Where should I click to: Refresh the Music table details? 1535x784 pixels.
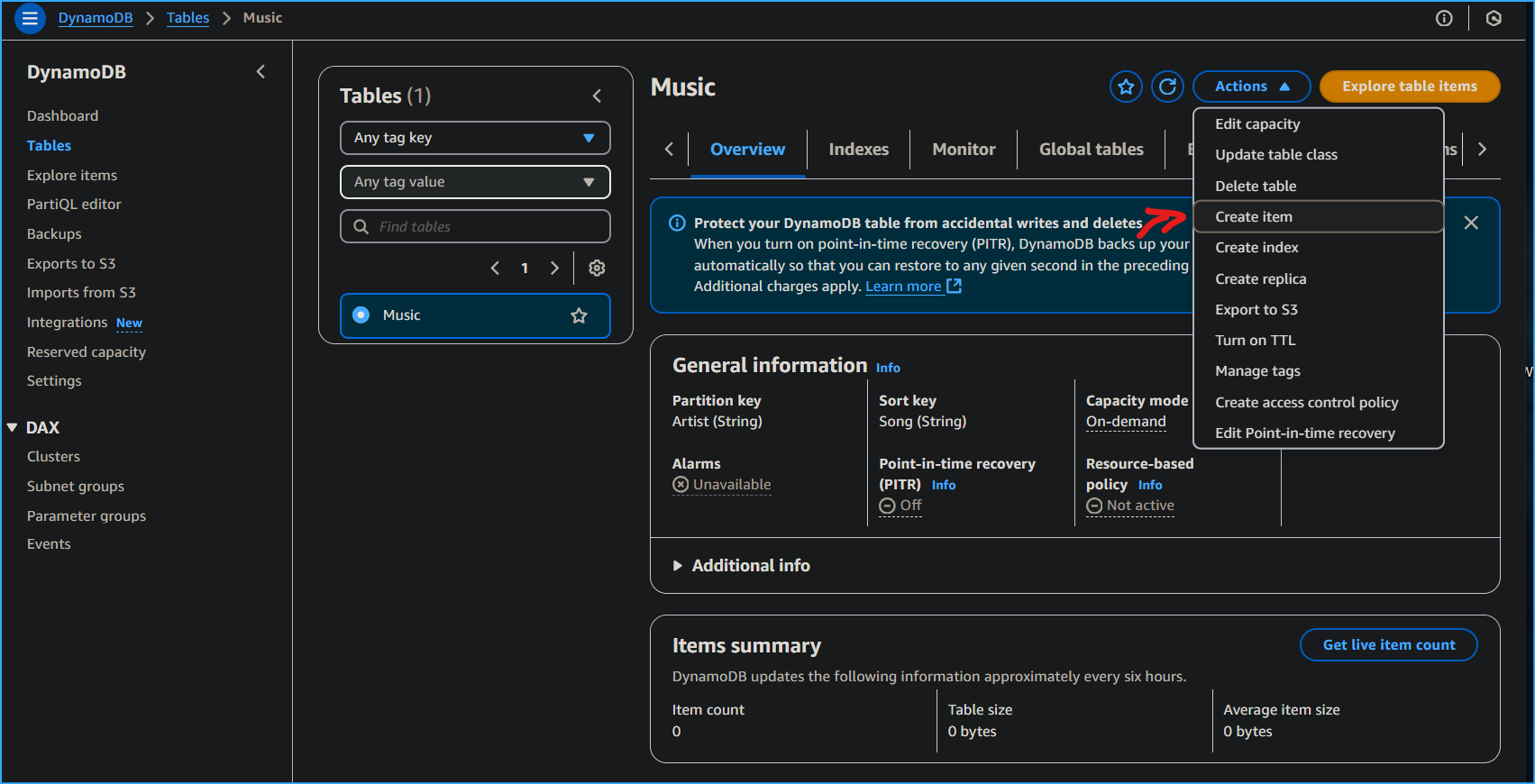(1167, 87)
